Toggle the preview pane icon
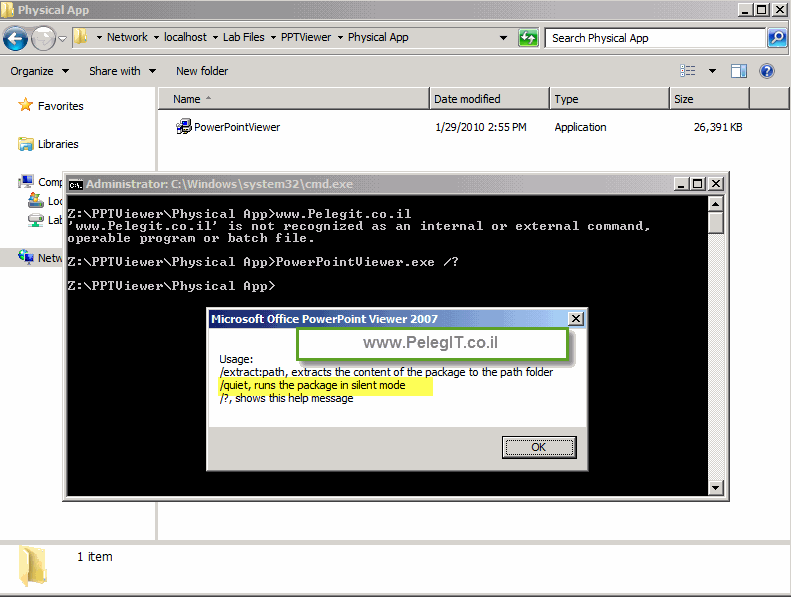 [739, 71]
